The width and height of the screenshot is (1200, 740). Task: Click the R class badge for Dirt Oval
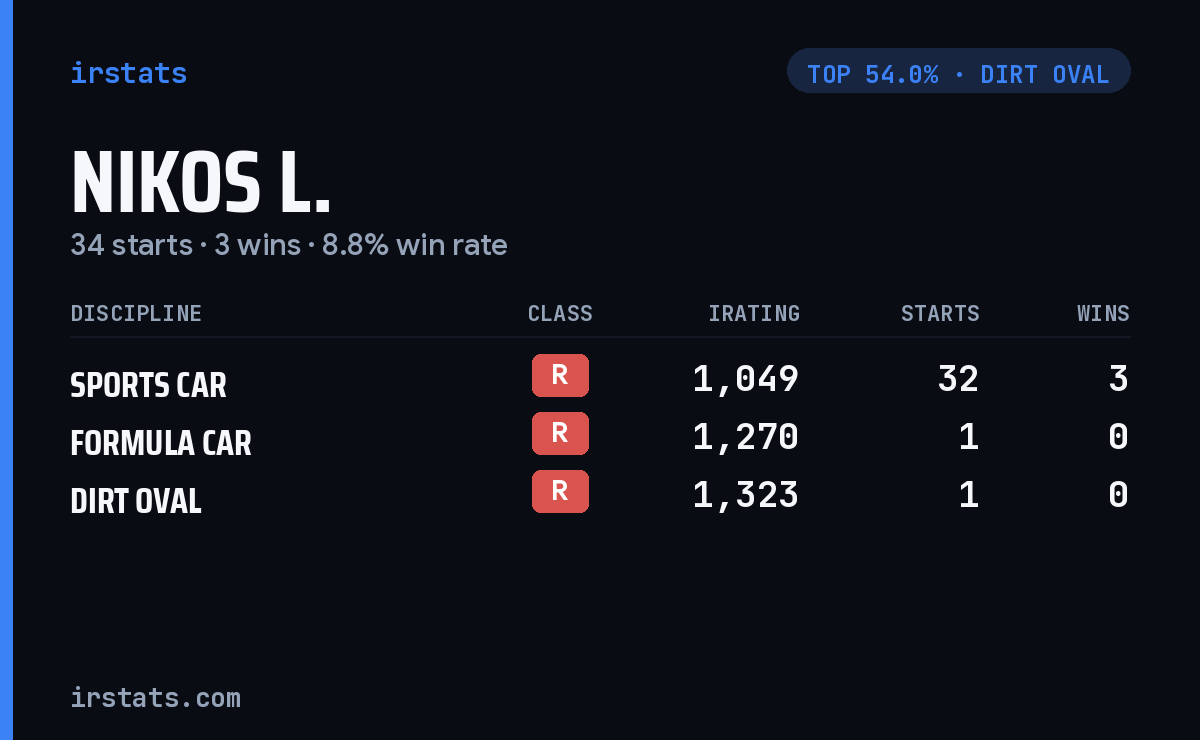pyautogui.click(x=560, y=492)
